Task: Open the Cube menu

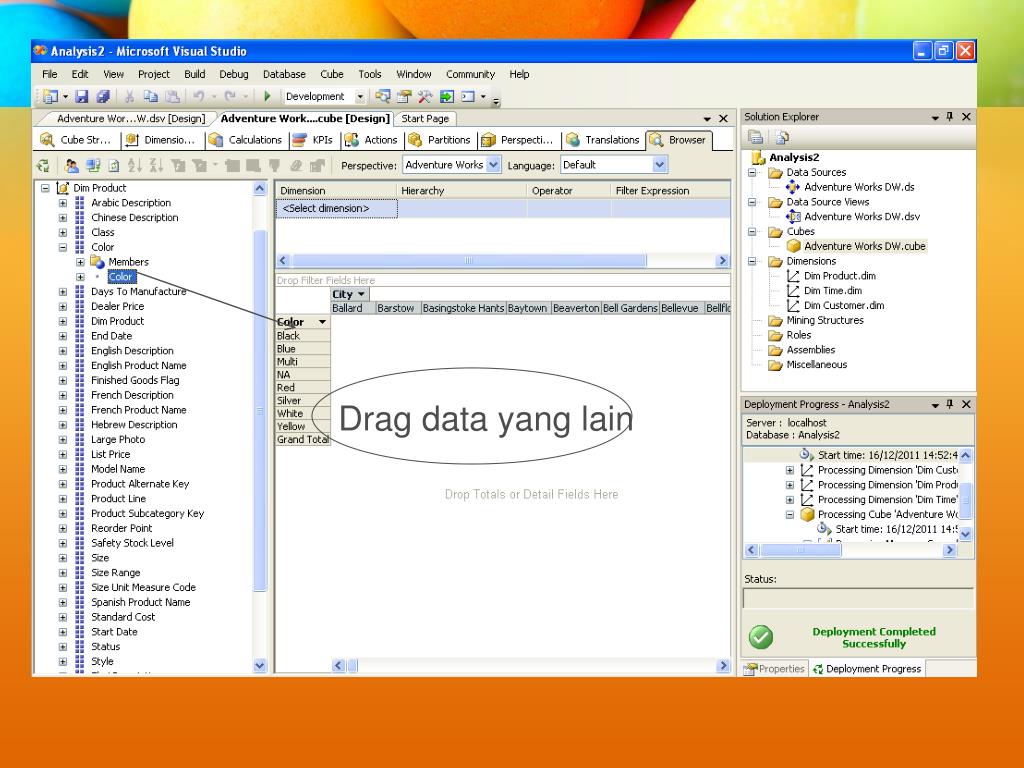Action: point(332,74)
